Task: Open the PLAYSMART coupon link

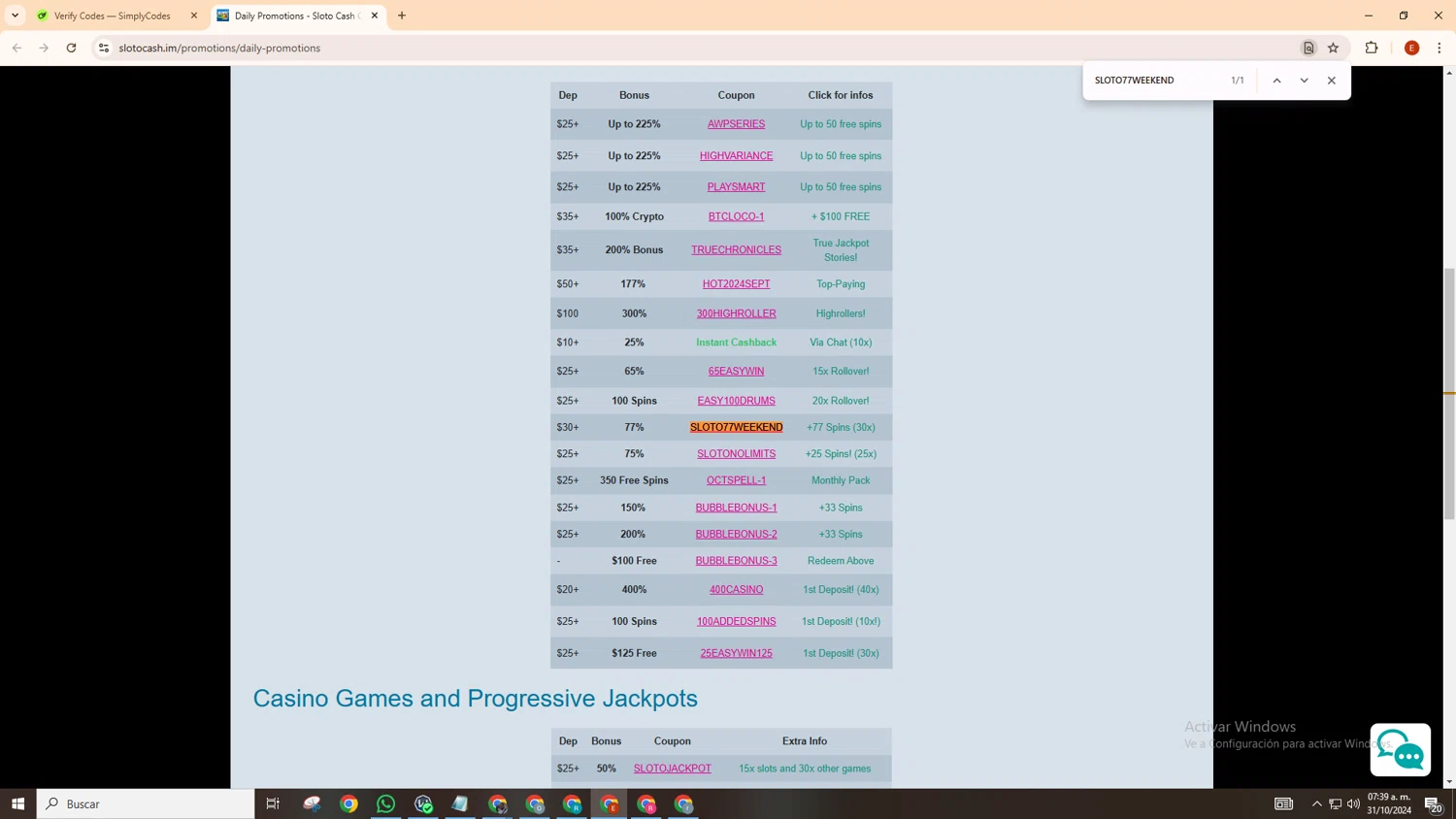Action: [x=736, y=186]
